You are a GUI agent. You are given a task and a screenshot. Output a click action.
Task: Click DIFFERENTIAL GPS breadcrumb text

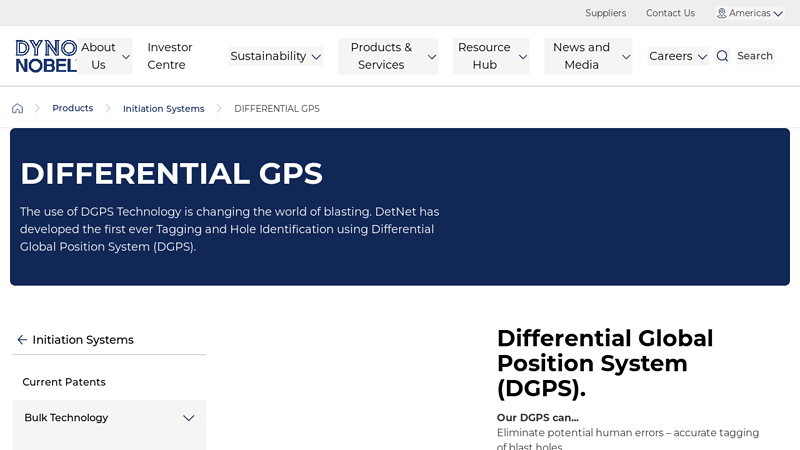tap(277, 109)
